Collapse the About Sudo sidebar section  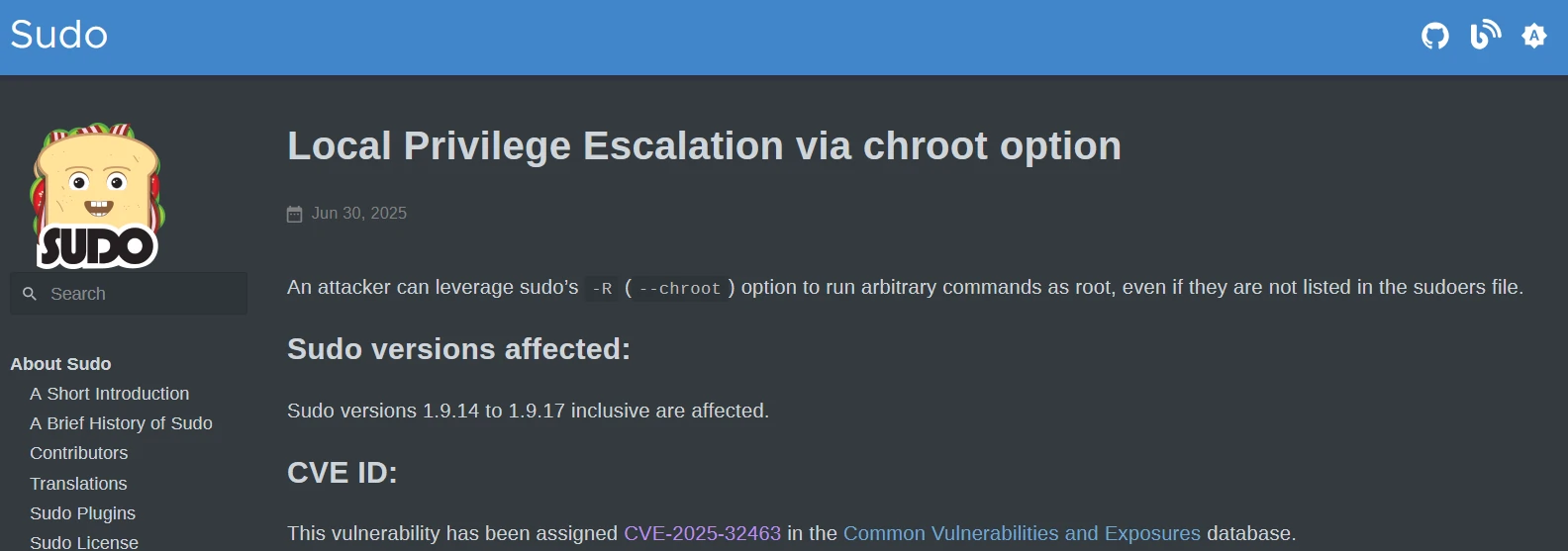[60, 364]
